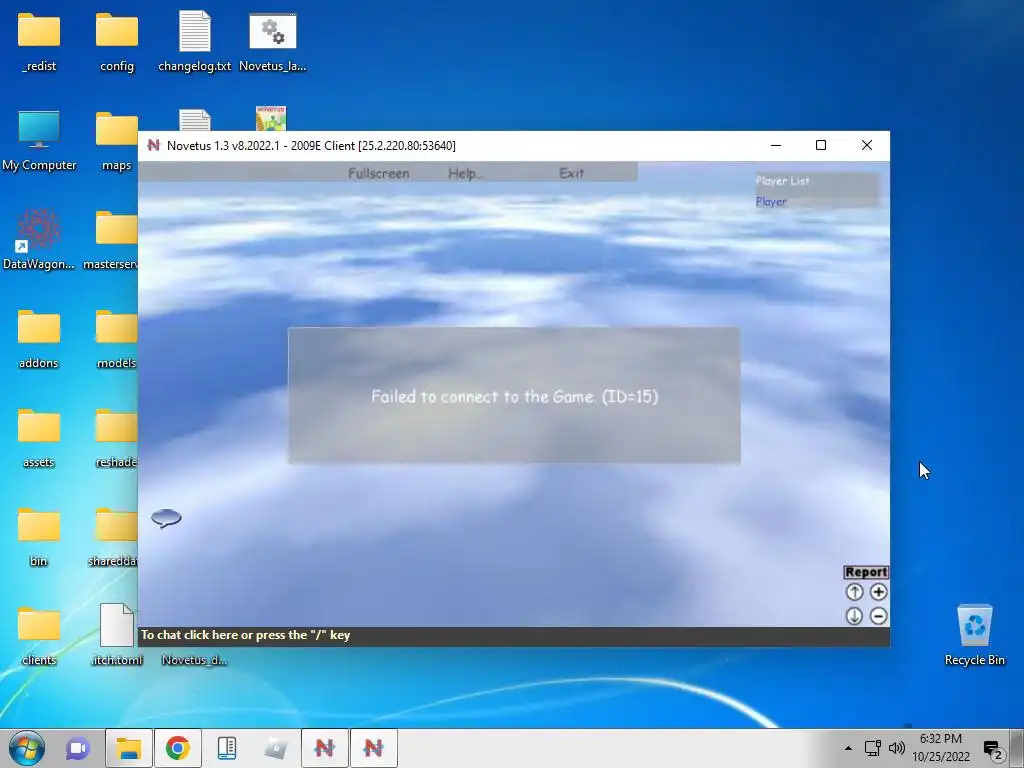Open network status tray icon
The image size is (1024, 768).
click(872, 748)
